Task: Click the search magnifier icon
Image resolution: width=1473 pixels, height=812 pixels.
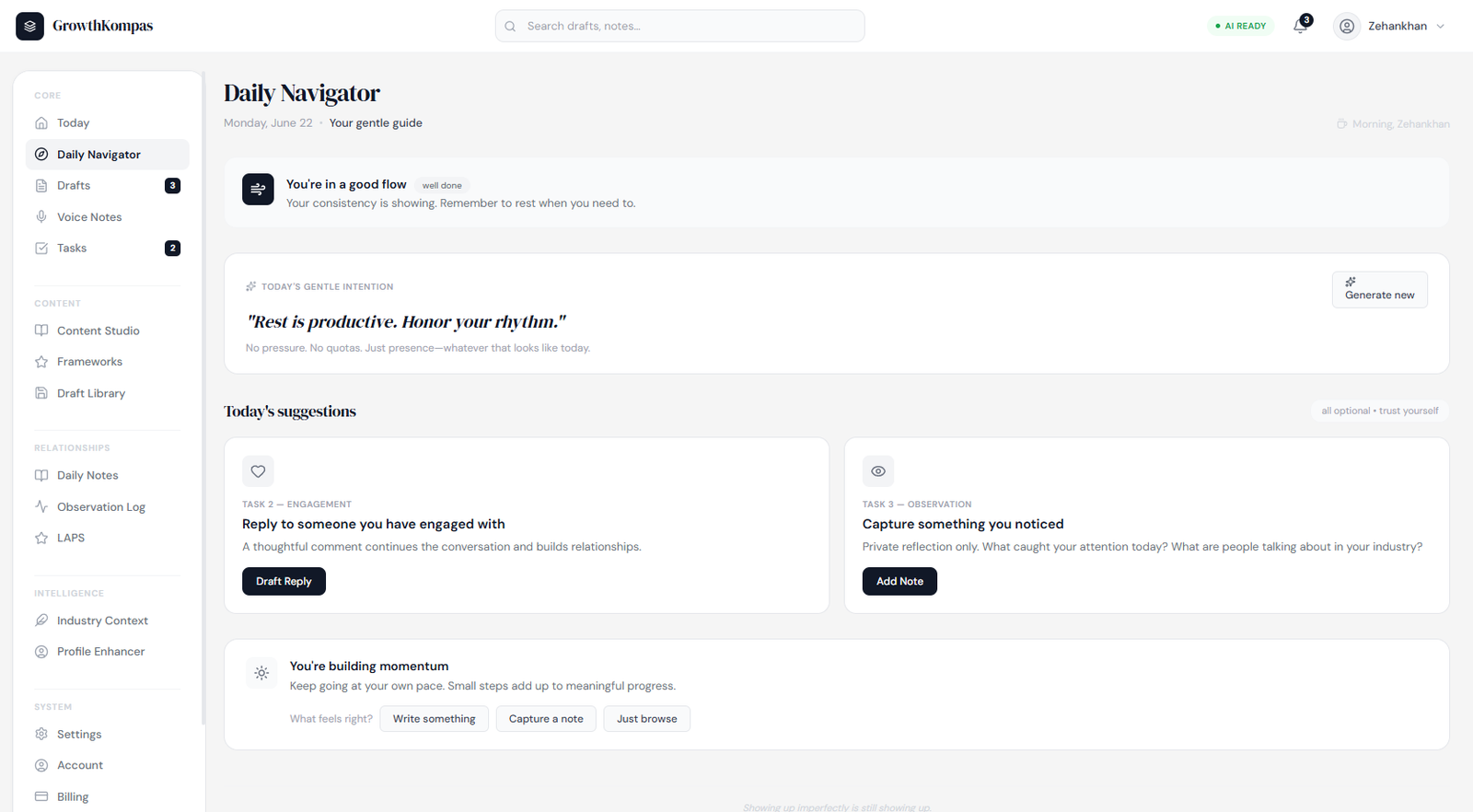Action: tap(510, 26)
